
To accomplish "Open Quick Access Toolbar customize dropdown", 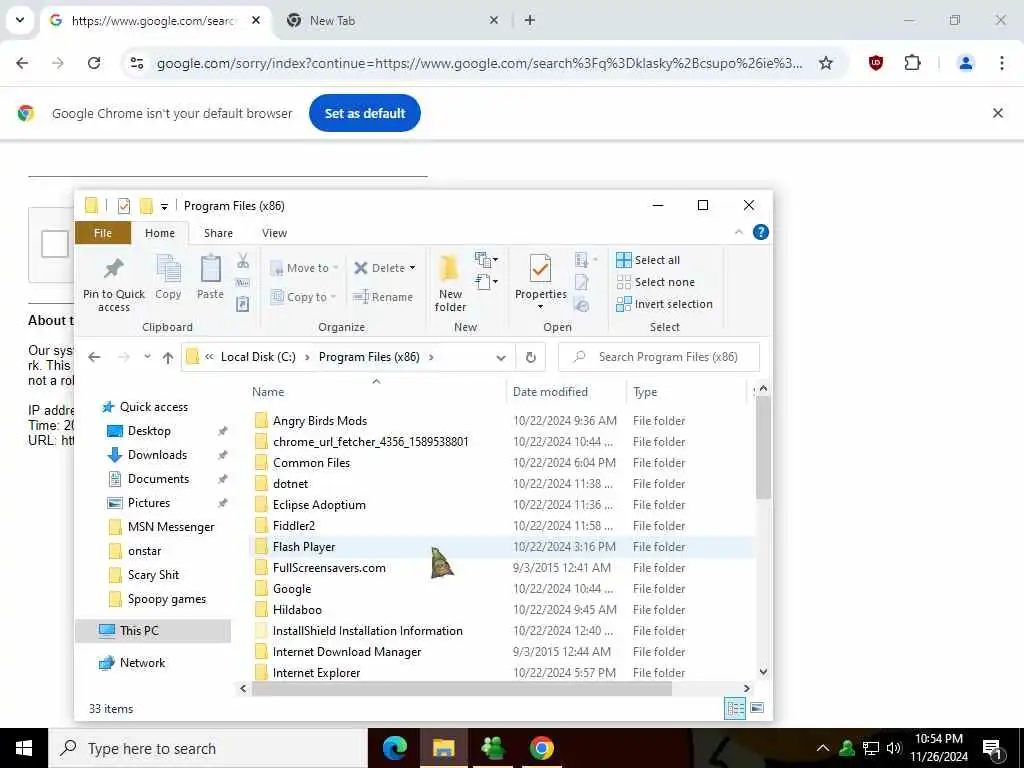I will (165, 206).
